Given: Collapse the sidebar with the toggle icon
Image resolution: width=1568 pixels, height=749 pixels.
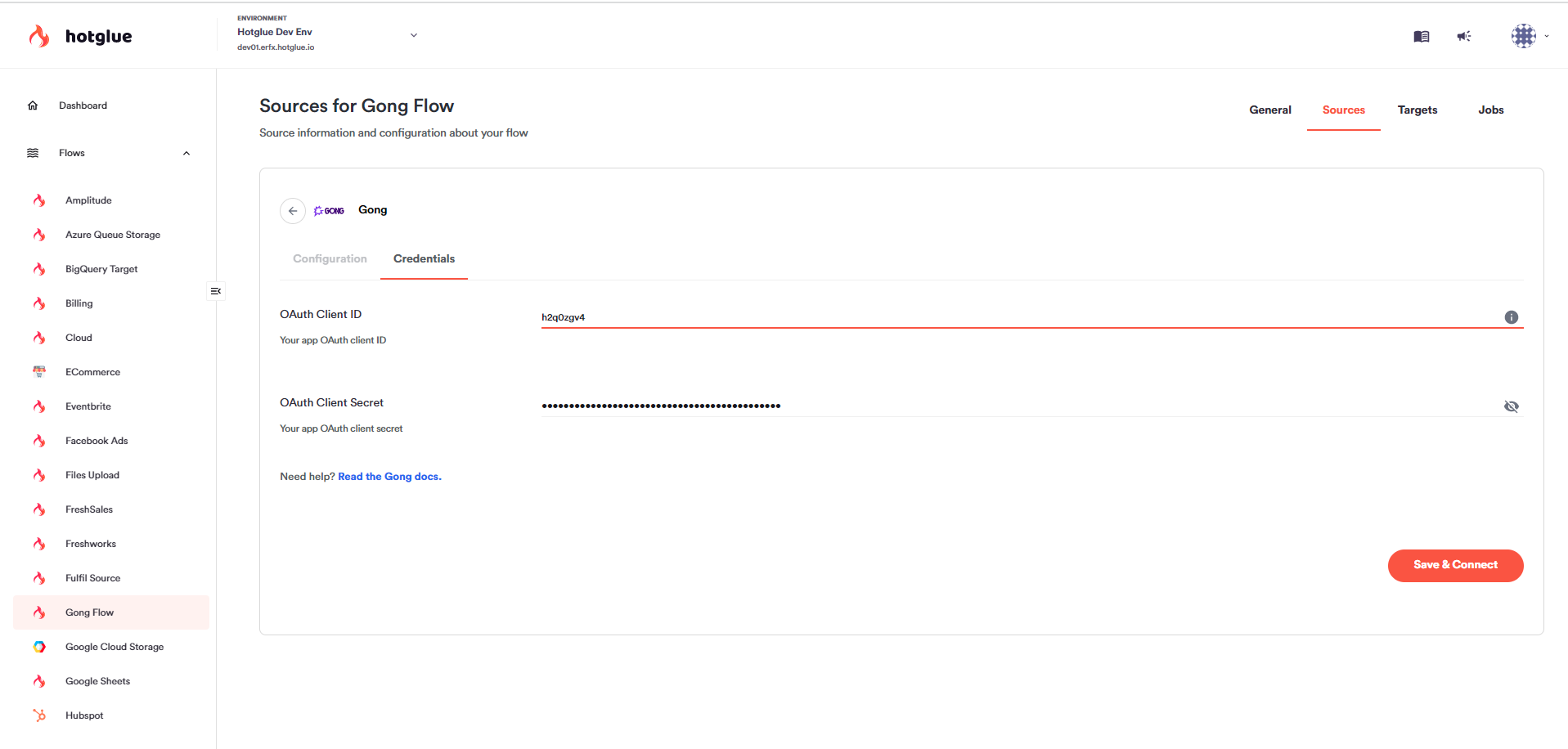Looking at the screenshot, I should 216,291.
